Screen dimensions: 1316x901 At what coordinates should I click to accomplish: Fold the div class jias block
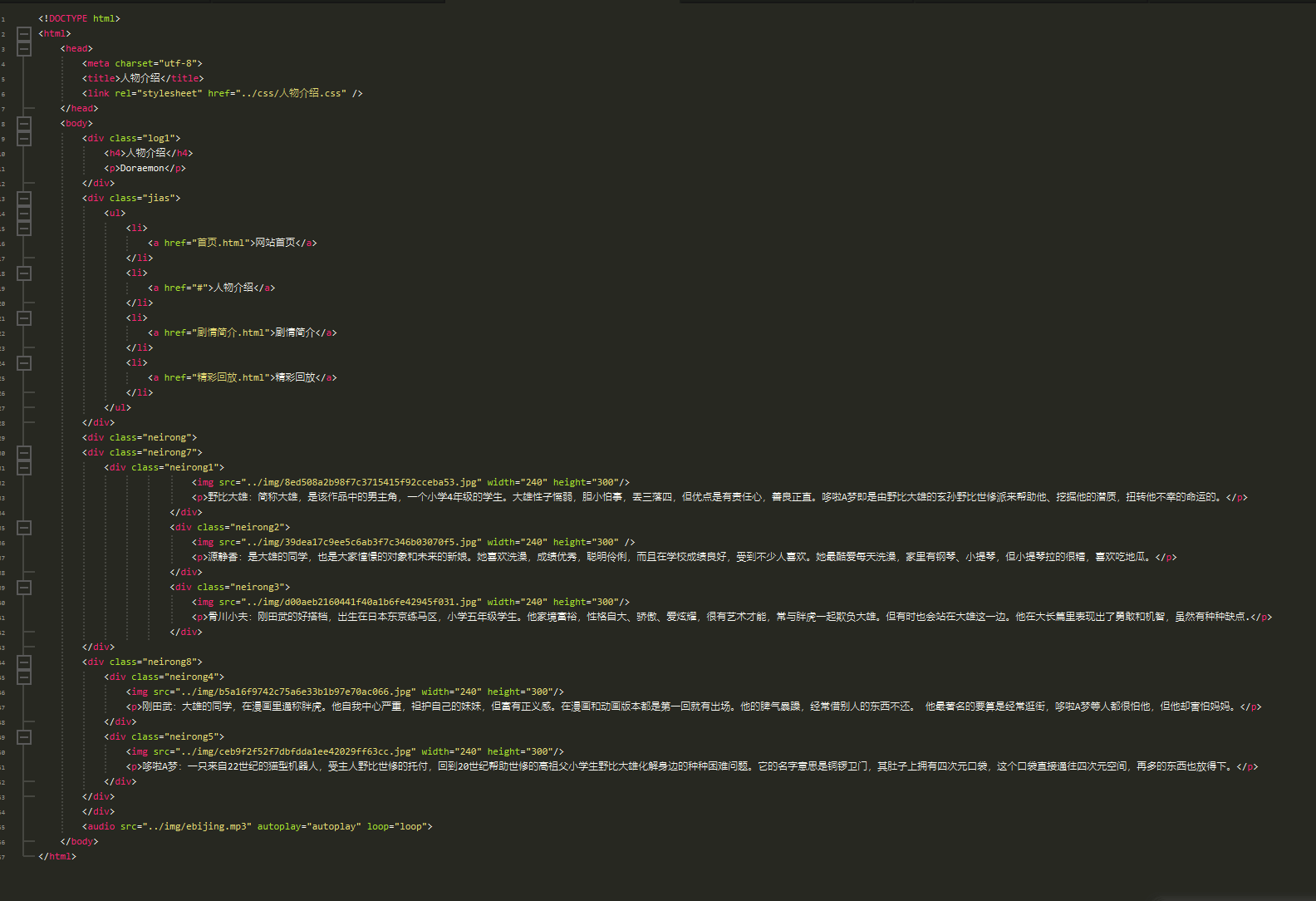(x=24, y=199)
